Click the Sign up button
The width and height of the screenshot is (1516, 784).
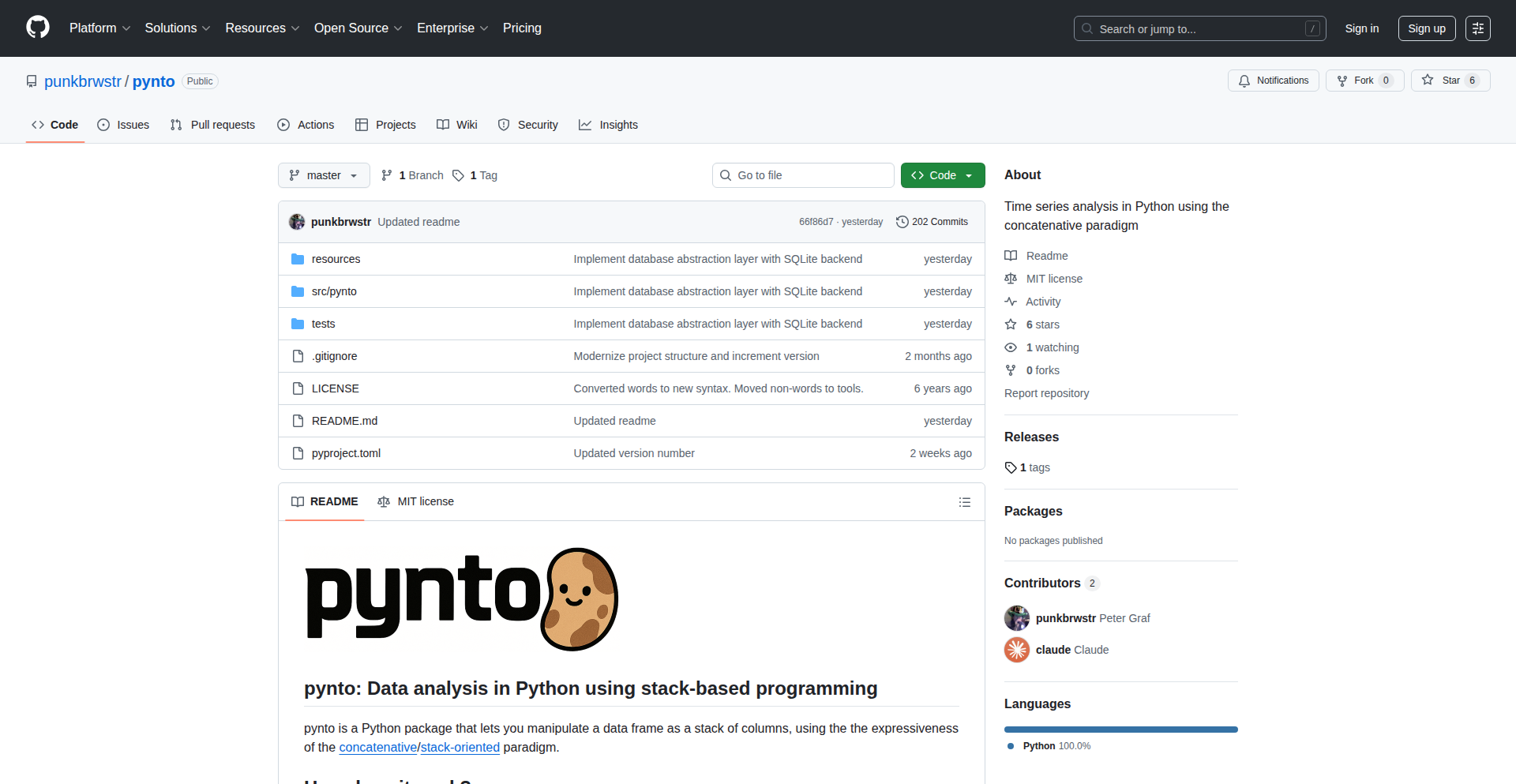[x=1427, y=28]
